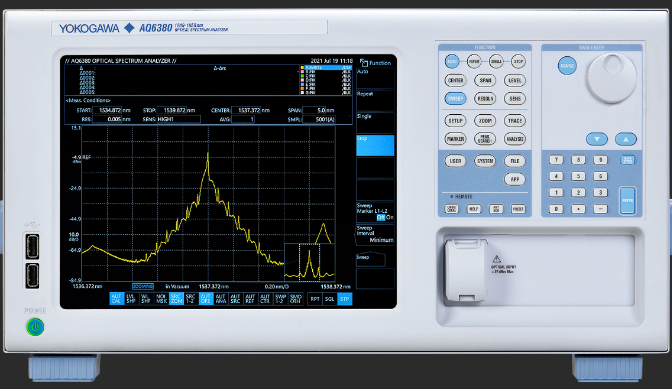
Task: Select the upper USB port
Action: tap(32, 246)
